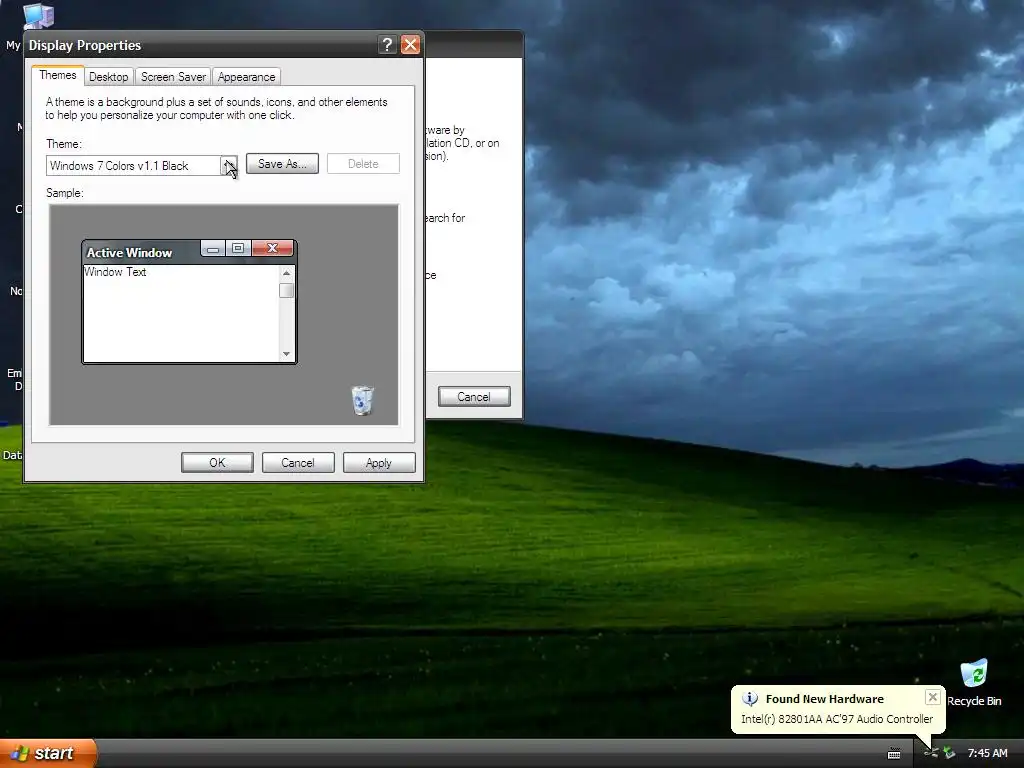The width and height of the screenshot is (1024, 768).
Task: Click Cancel in the background wizard window
Action: [474, 396]
